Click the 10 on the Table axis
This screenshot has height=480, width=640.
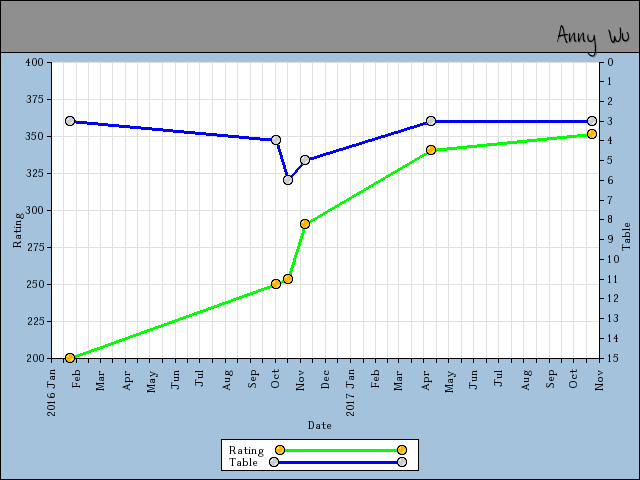(x=613, y=259)
